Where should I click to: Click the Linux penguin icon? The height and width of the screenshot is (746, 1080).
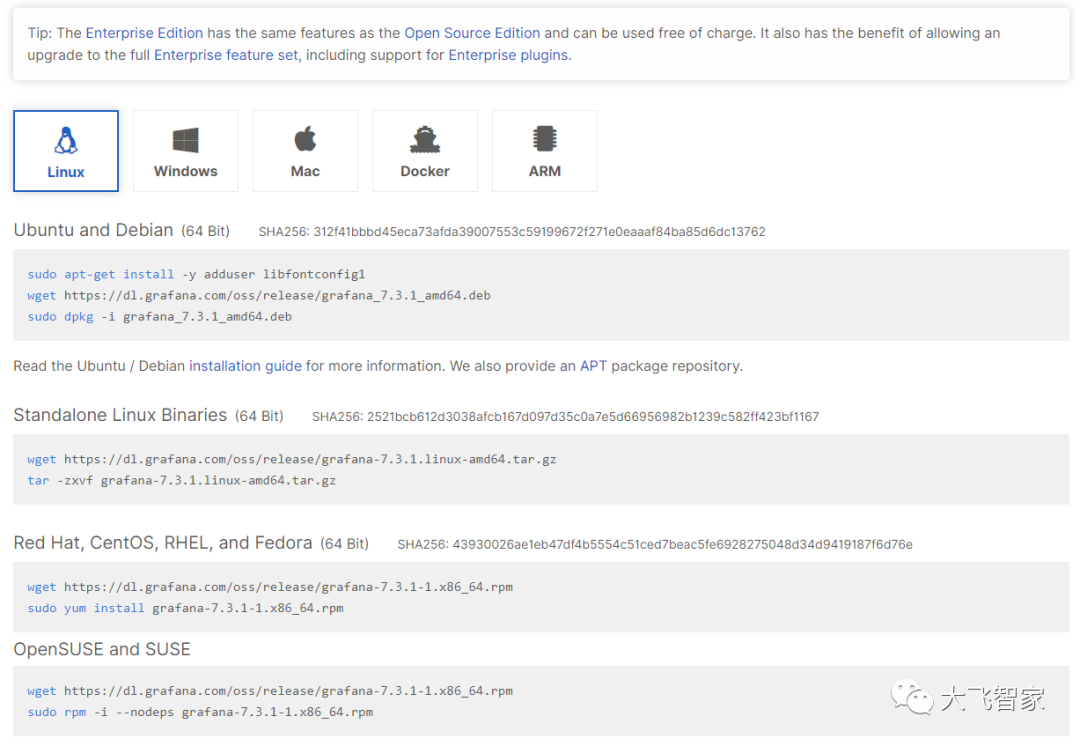point(66,140)
